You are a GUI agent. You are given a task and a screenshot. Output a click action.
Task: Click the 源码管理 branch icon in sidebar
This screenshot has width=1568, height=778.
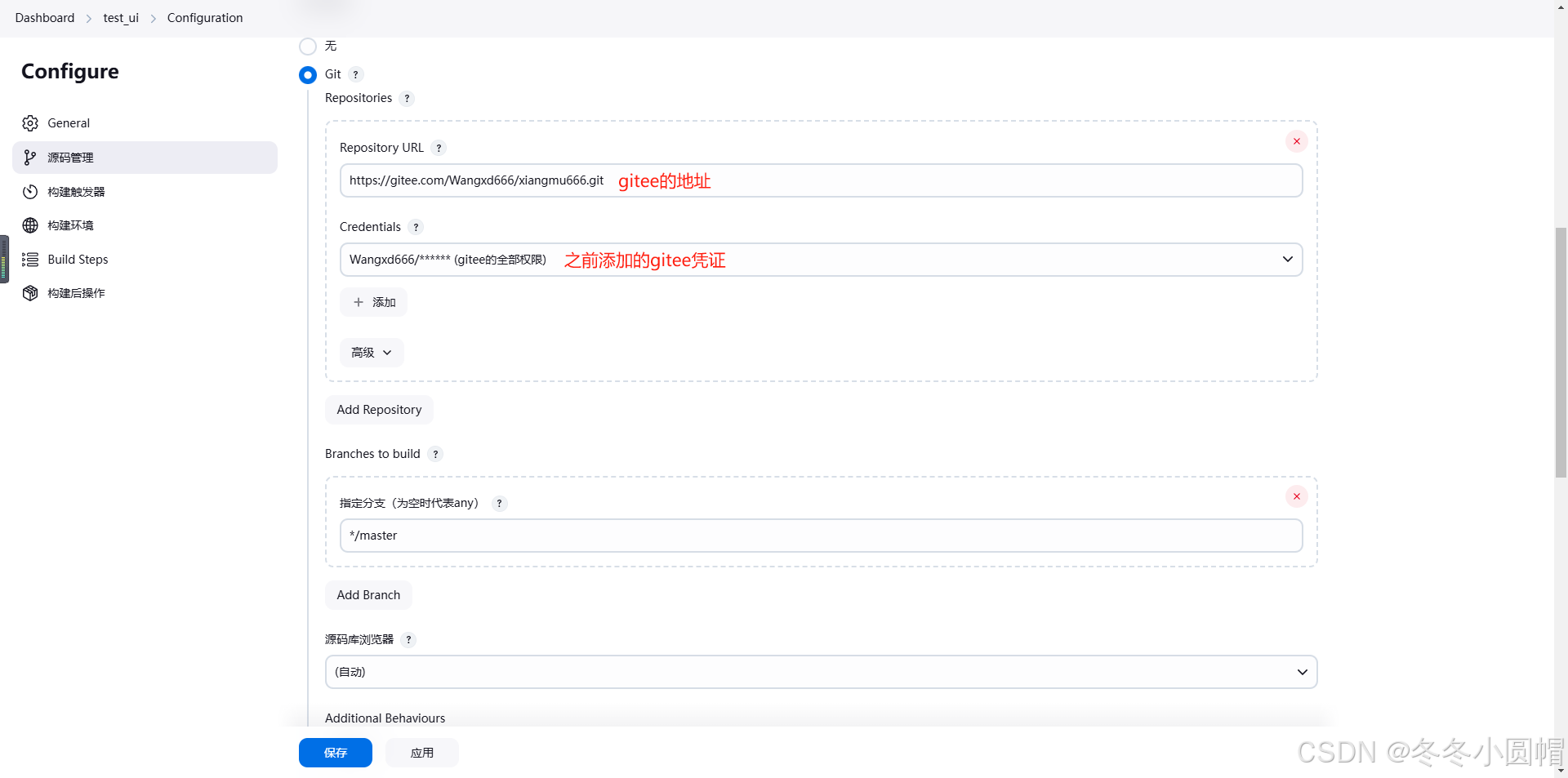point(30,158)
